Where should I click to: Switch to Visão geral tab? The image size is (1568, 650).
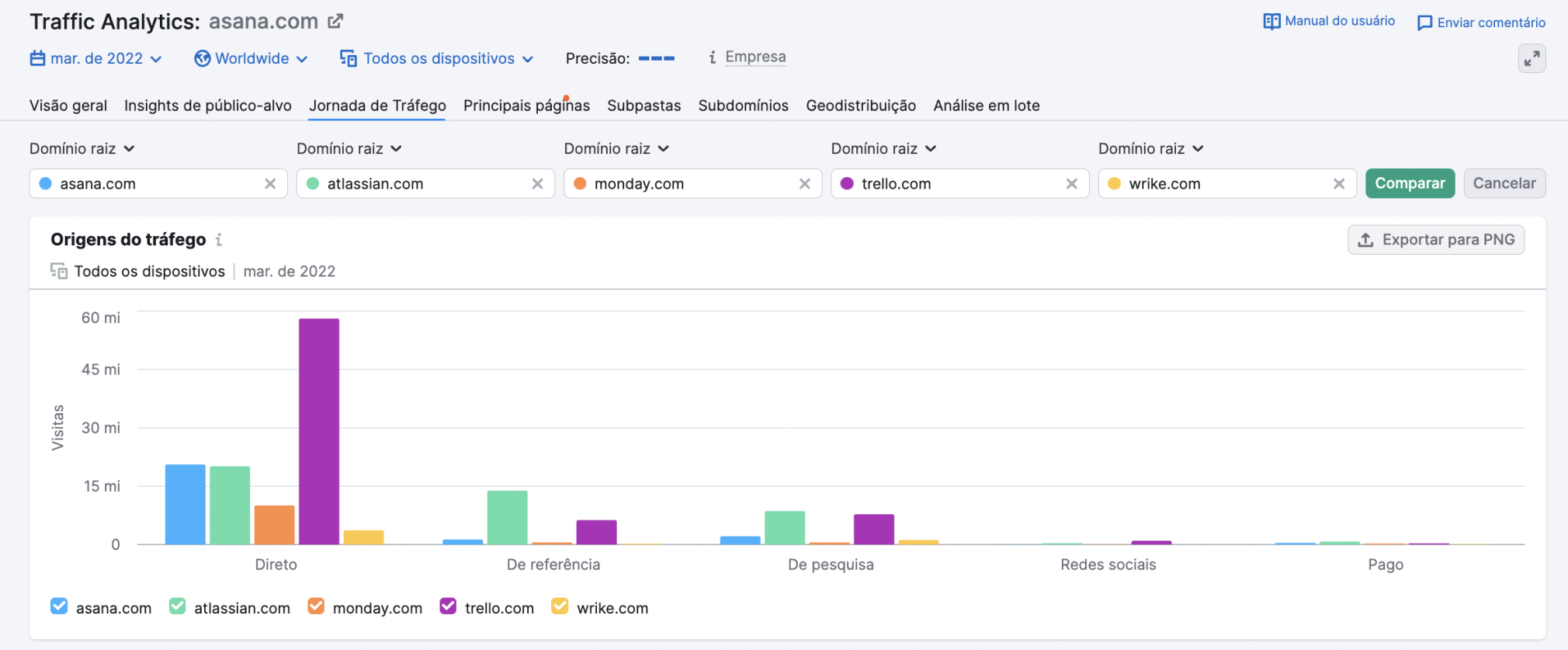pos(68,106)
